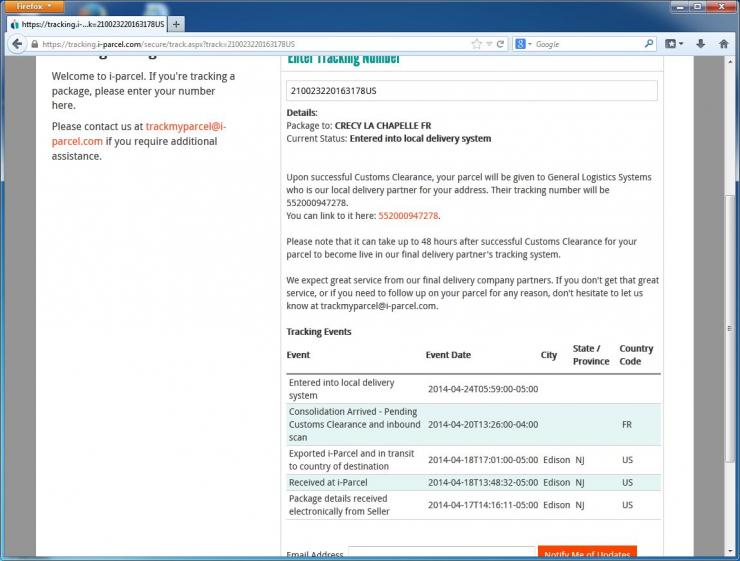
Task: Click the Event column header
Action: [x=298, y=355]
